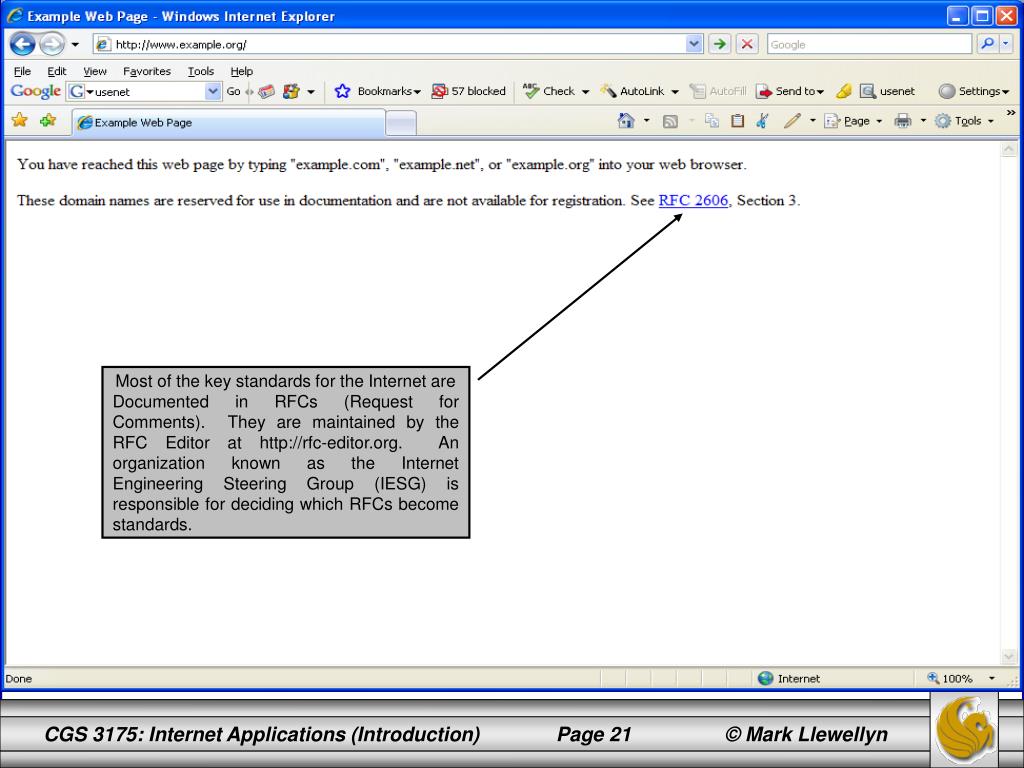Viewport: 1024px width, 768px height.
Task: Open the View menu
Action: tap(95, 71)
